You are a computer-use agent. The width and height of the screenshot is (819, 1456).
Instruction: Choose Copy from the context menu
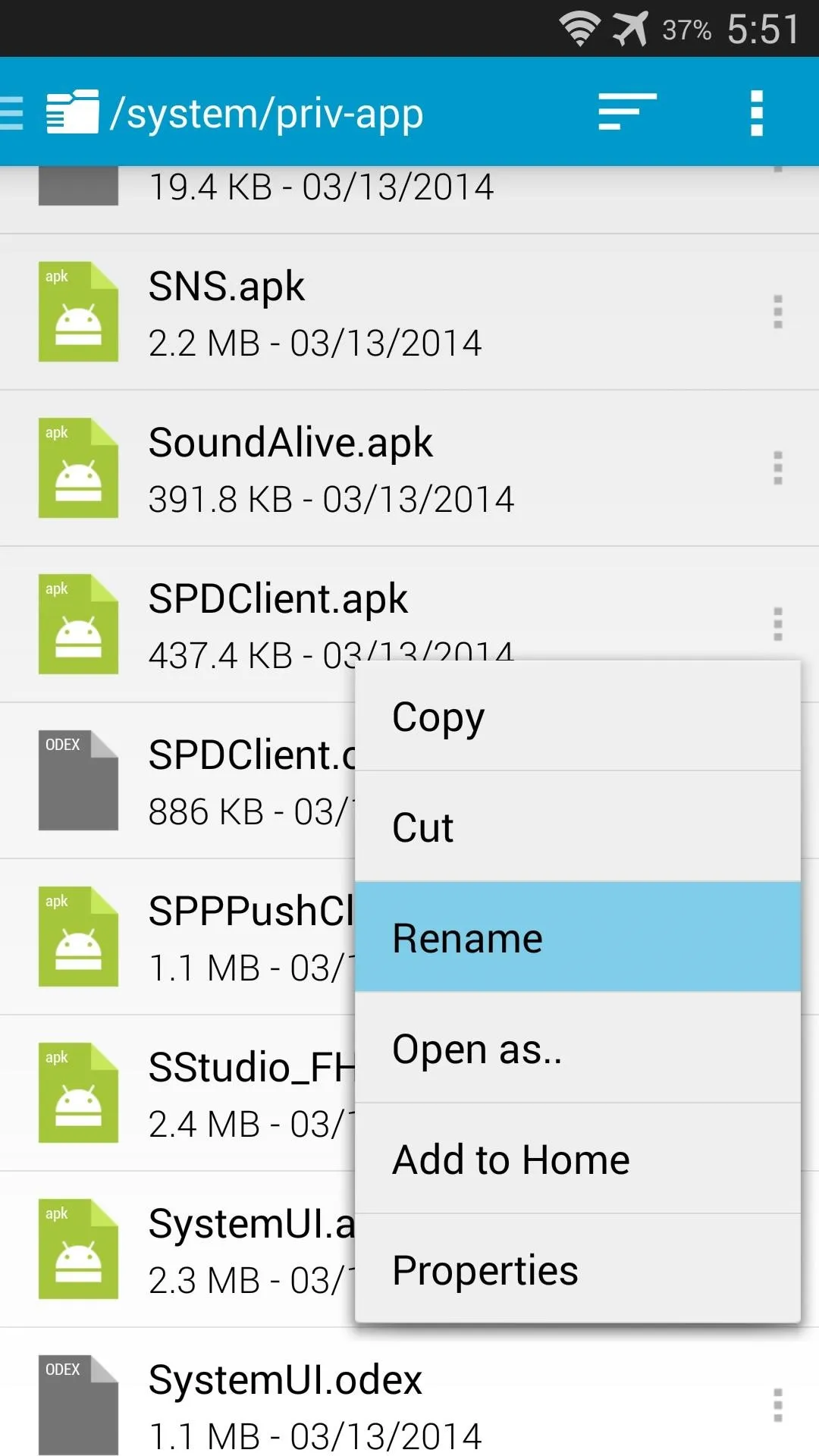pos(577,717)
